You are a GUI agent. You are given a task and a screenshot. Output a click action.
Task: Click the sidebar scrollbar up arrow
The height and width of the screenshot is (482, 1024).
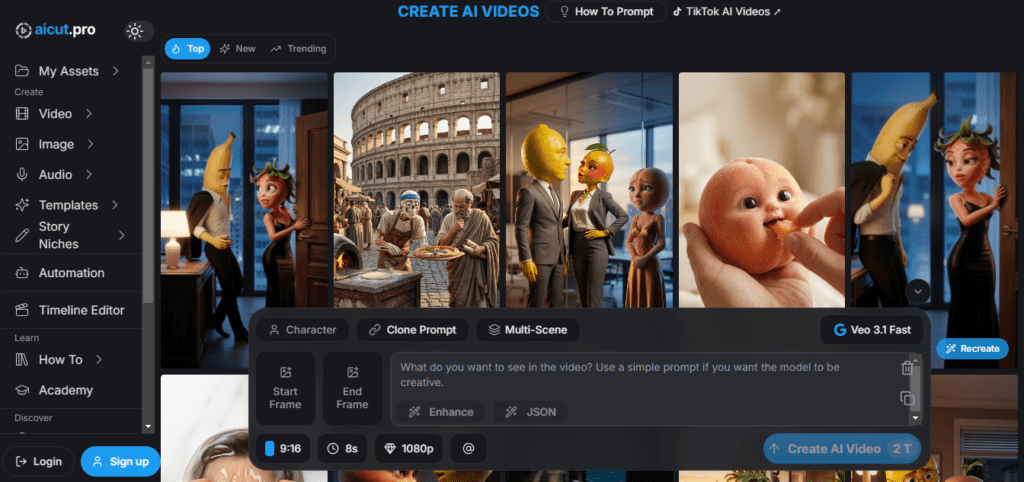tap(148, 63)
